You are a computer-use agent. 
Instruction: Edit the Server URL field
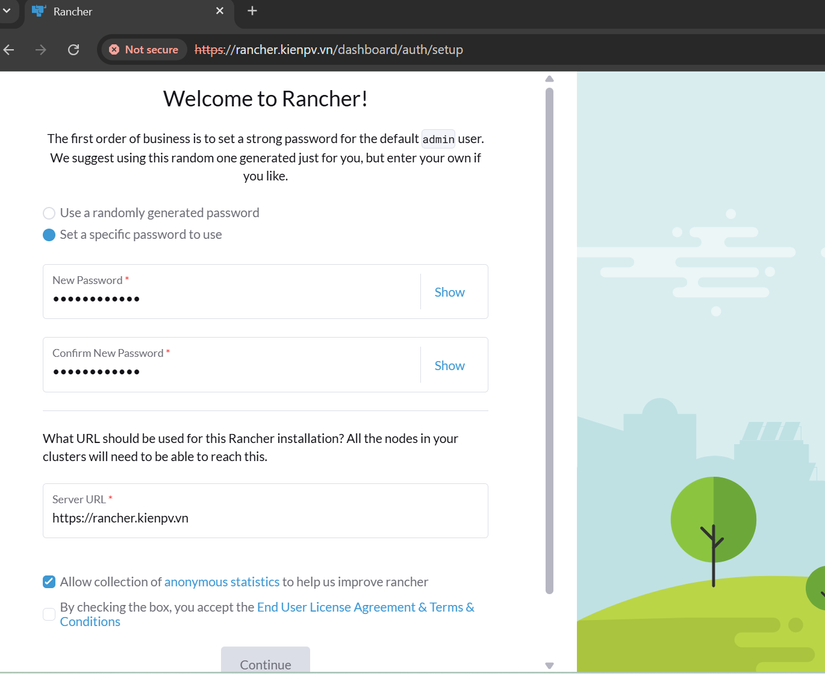[266, 511]
